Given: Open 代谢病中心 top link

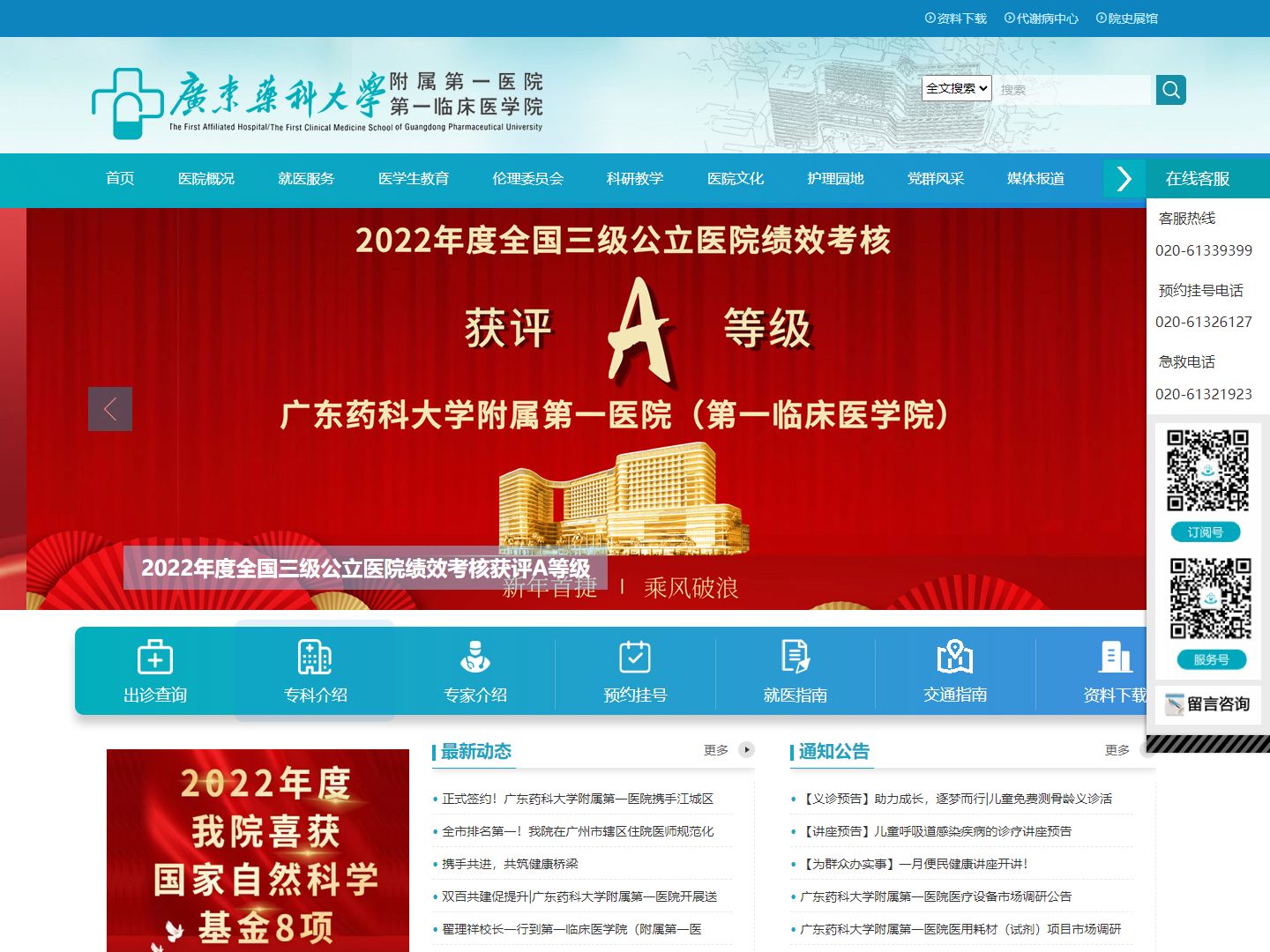Looking at the screenshot, I should click(x=1042, y=19).
